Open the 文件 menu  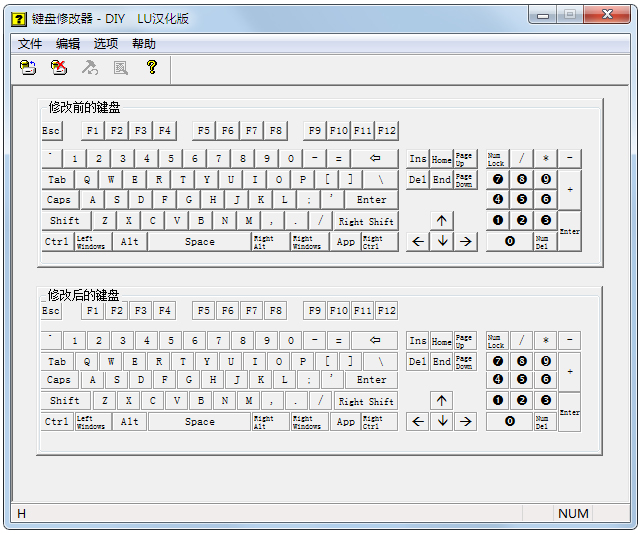tap(29, 43)
